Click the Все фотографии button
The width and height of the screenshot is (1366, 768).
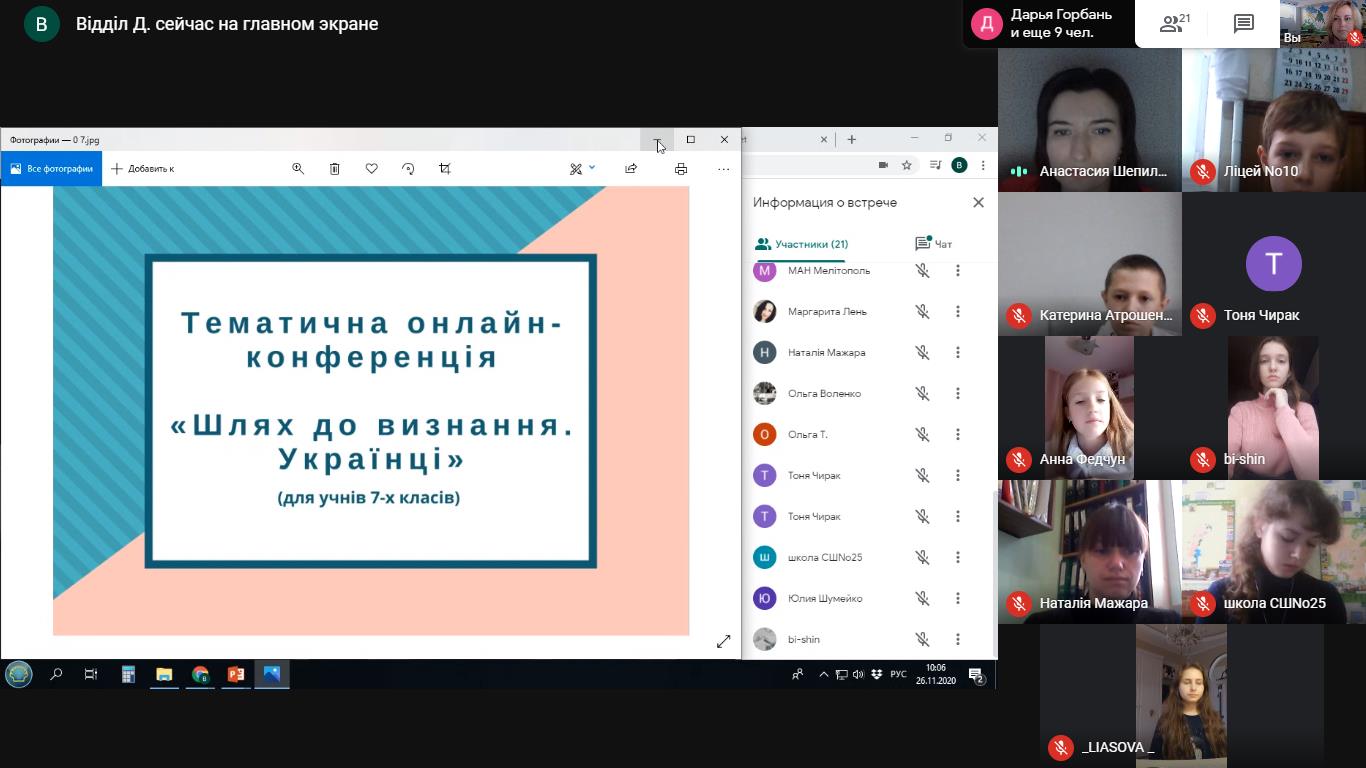(x=52, y=169)
